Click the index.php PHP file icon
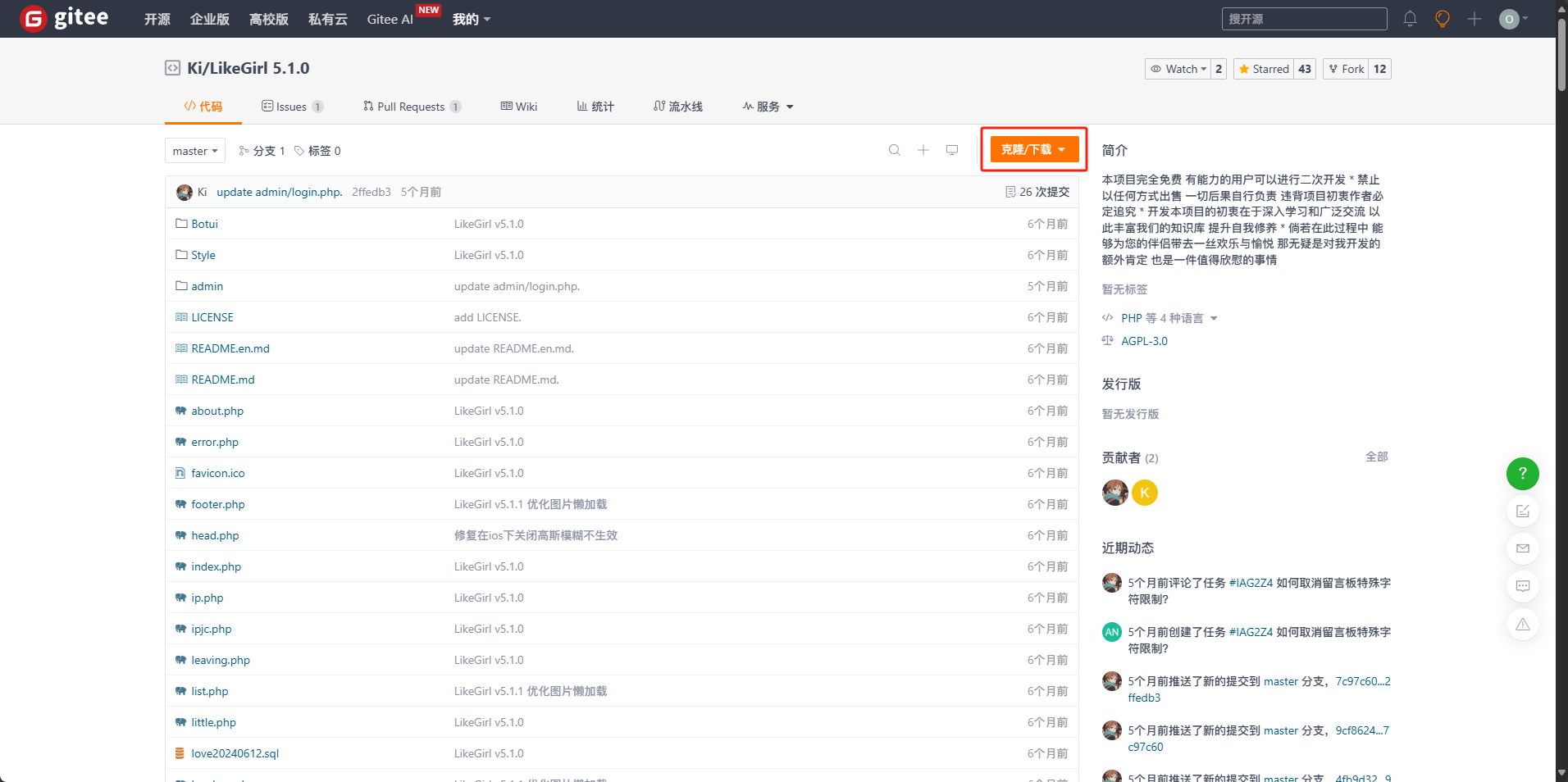1568x782 pixels. click(x=180, y=566)
